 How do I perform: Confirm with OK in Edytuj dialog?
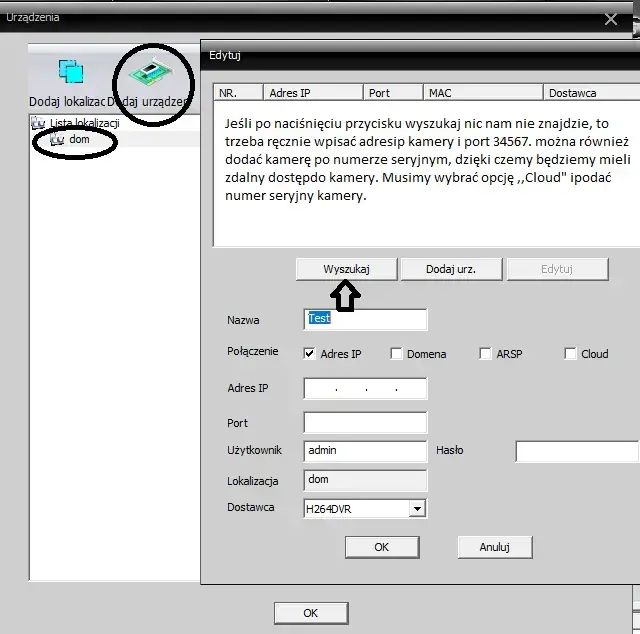tap(382, 547)
